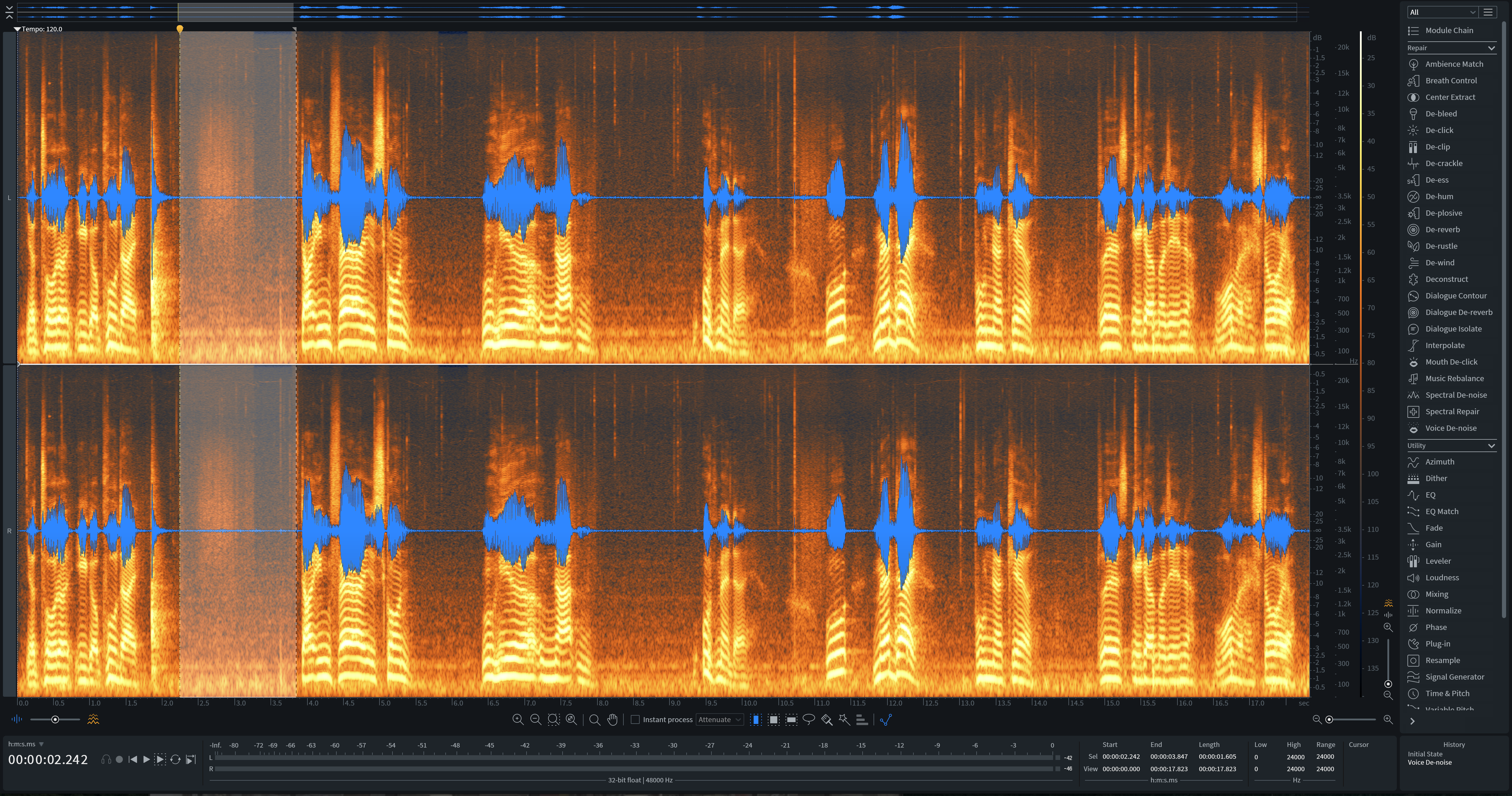Toggle the Time-frequency selection tool

774,720
